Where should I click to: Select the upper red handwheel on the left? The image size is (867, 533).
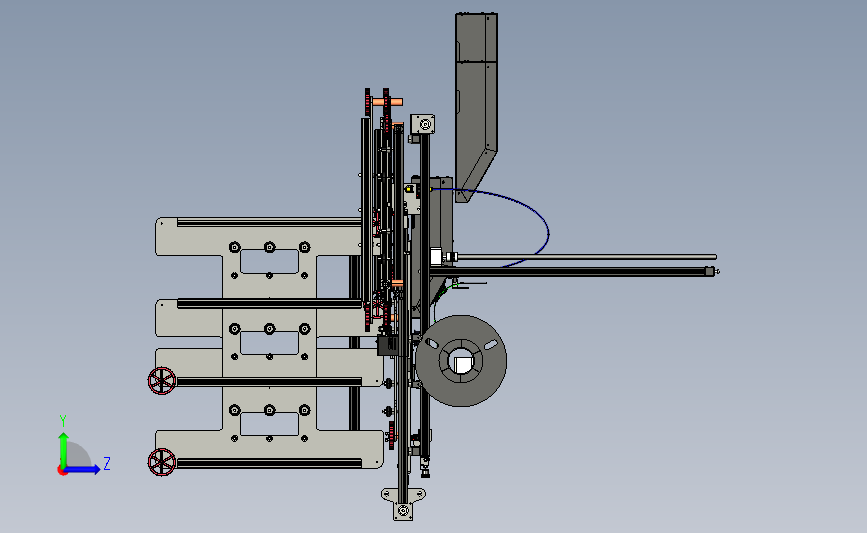point(162,381)
